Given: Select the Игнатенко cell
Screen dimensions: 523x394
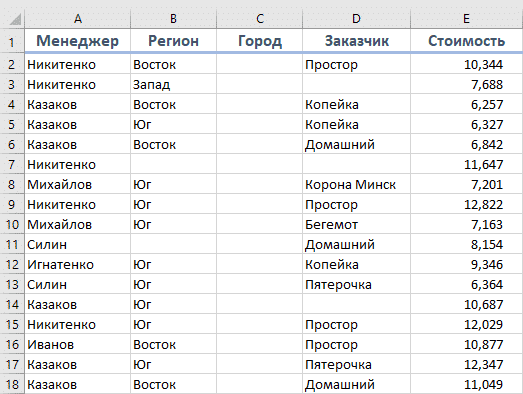Looking at the screenshot, I should tap(77, 264).
